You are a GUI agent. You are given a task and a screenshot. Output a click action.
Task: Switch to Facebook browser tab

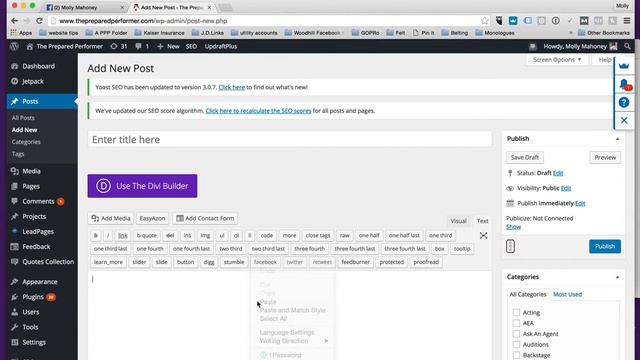tap(84, 7)
